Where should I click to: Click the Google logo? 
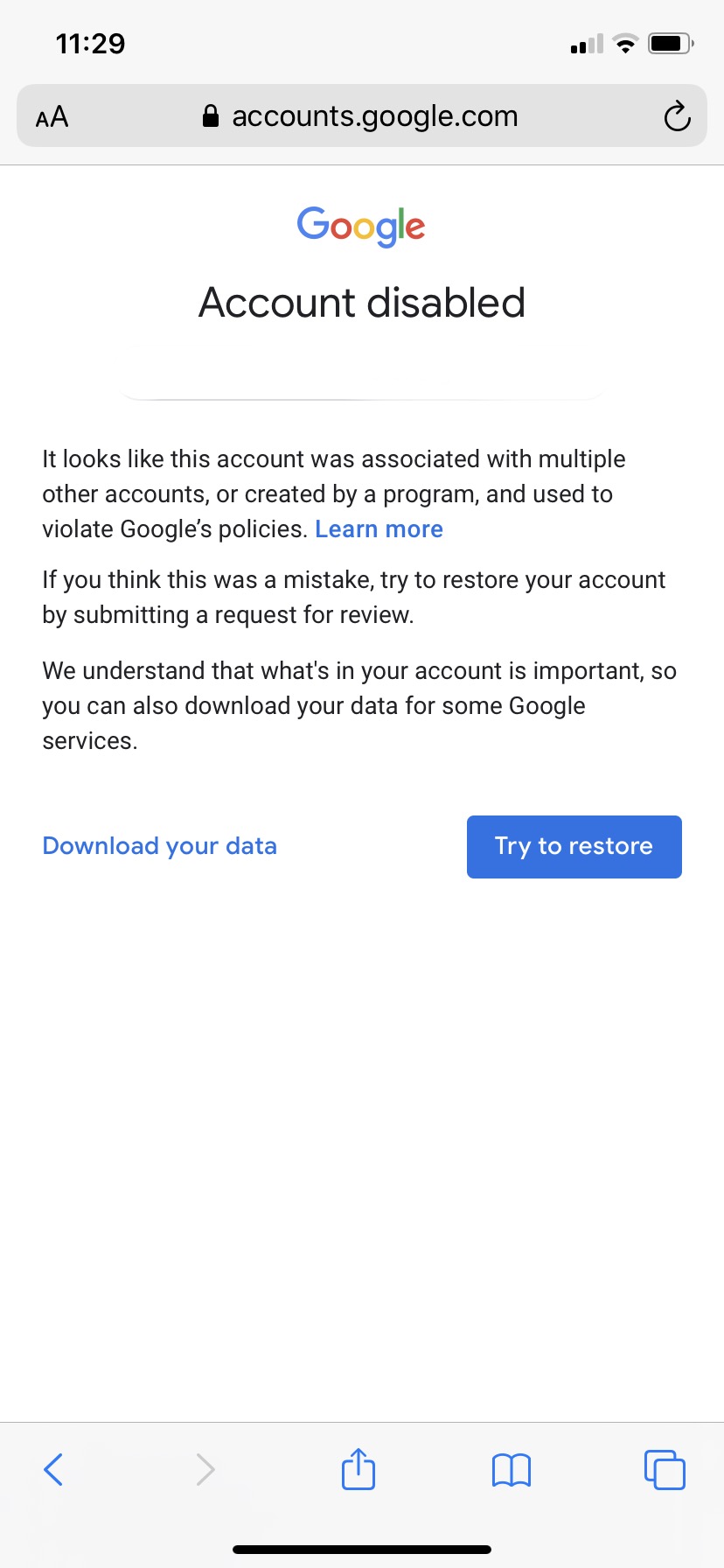[361, 227]
